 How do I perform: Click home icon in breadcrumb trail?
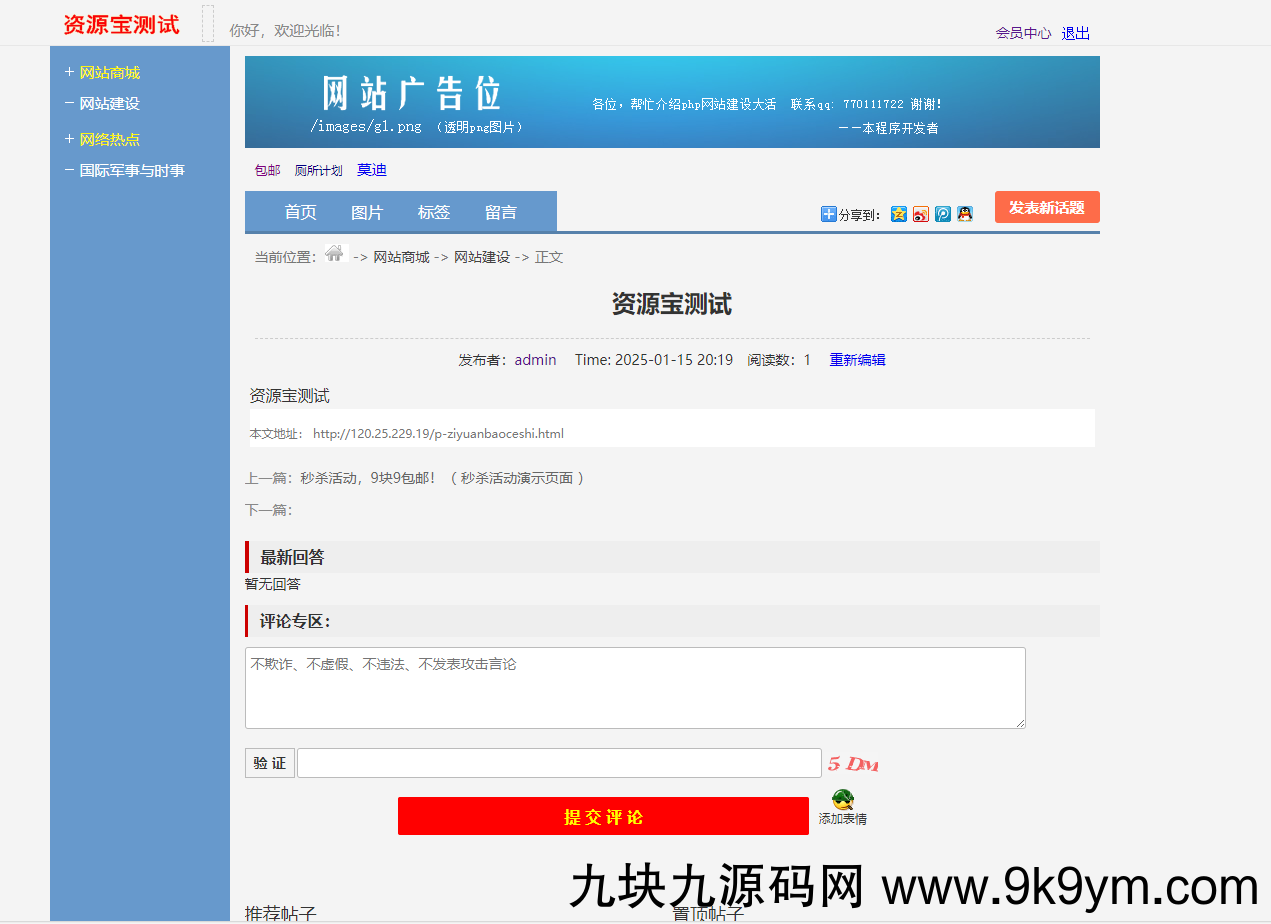point(334,254)
